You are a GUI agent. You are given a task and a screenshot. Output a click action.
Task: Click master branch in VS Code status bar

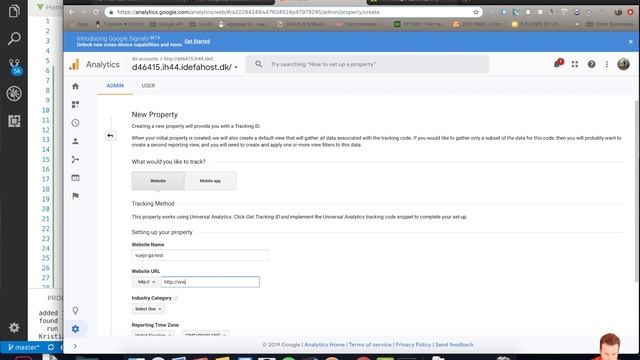point(23,347)
